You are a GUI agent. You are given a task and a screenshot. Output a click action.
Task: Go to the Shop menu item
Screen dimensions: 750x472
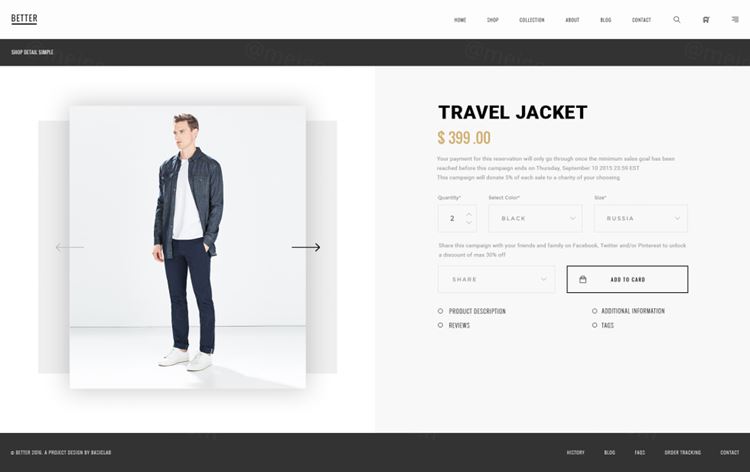click(x=493, y=20)
